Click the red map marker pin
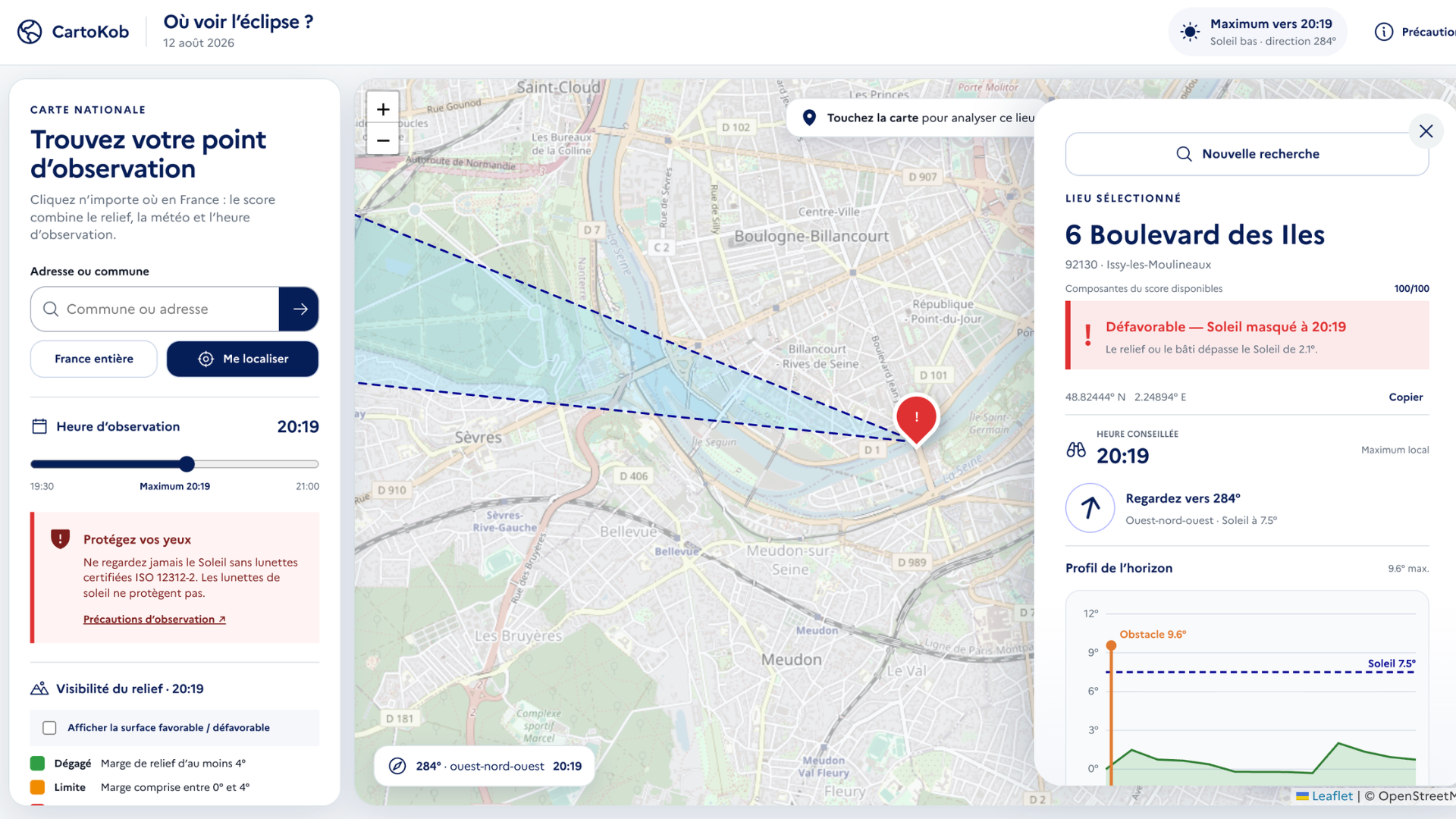This screenshot has width=1456, height=819. (x=916, y=419)
